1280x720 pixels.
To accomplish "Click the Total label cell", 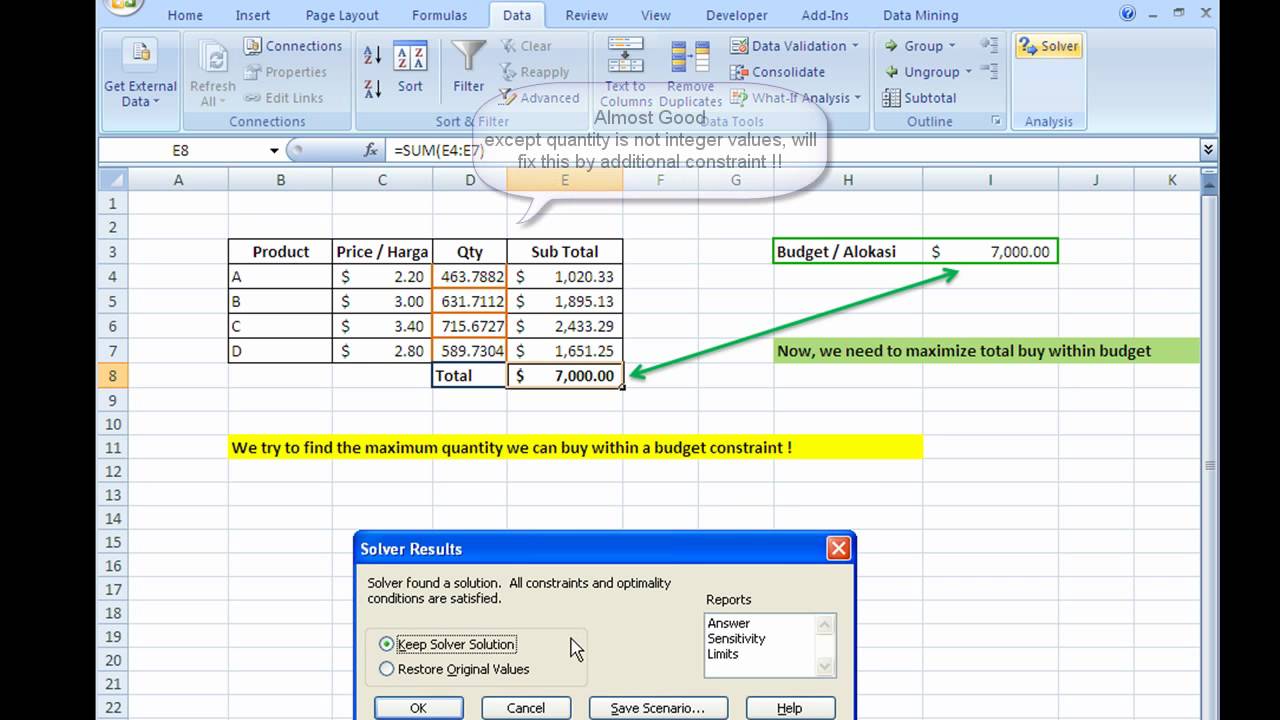I will coord(469,376).
